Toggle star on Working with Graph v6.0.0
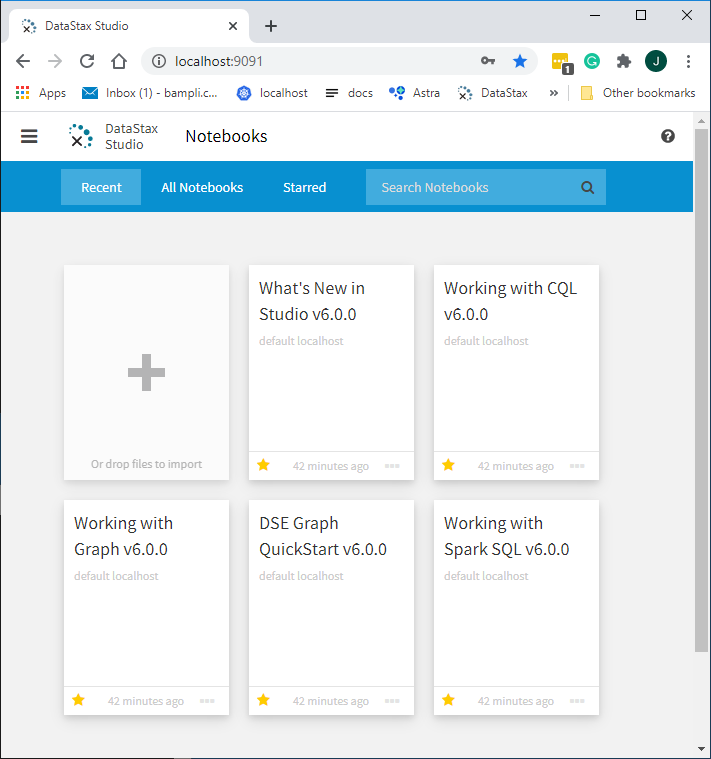Image resolution: width=711 pixels, height=759 pixels. (78, 700)
